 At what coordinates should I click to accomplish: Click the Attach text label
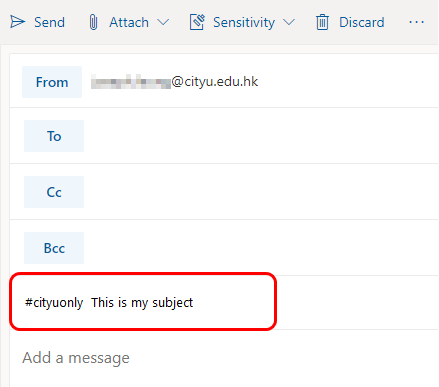pyautogui.click(x=129, y=22)
